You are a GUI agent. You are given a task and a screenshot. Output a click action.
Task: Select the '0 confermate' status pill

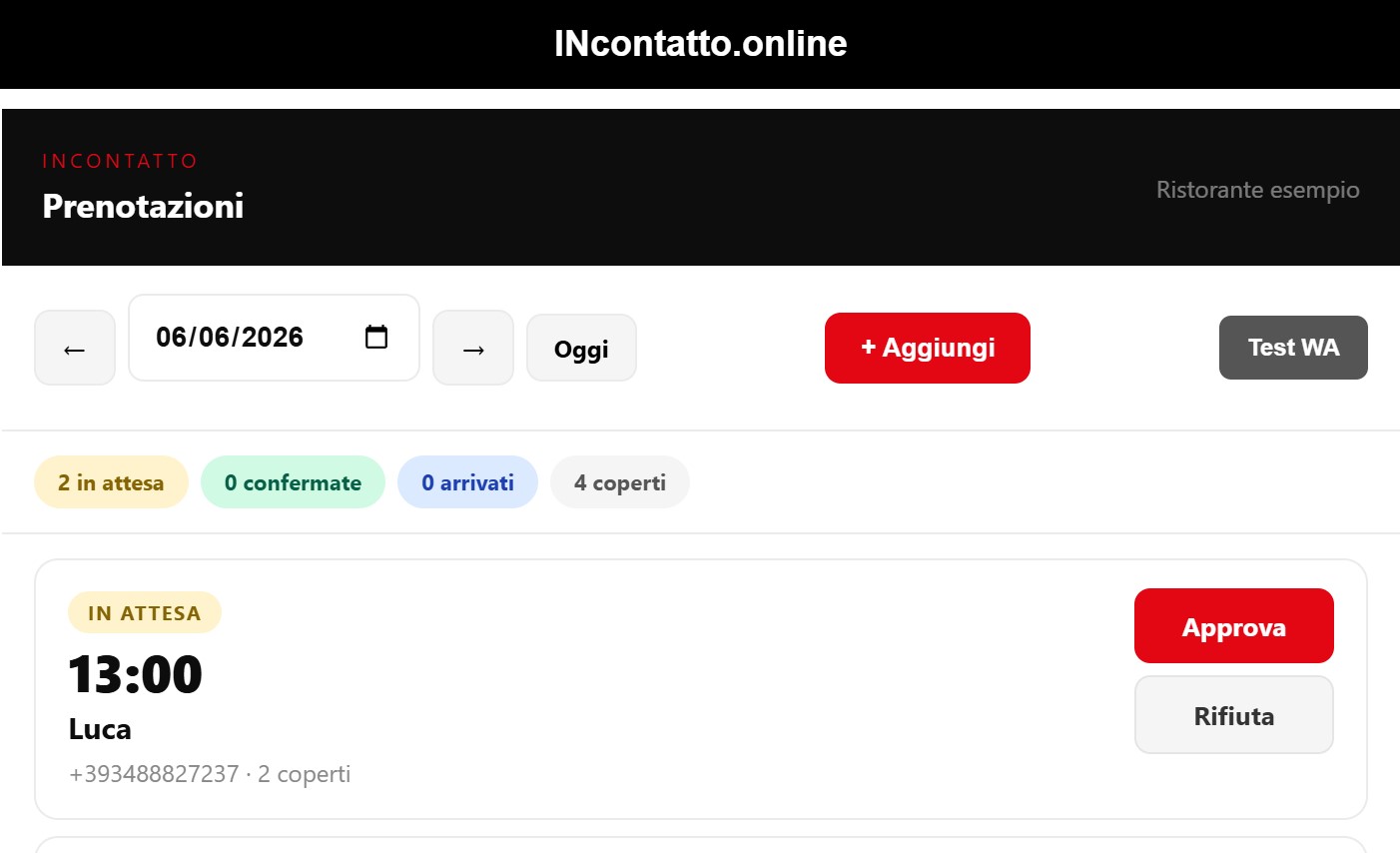[293, 482]
